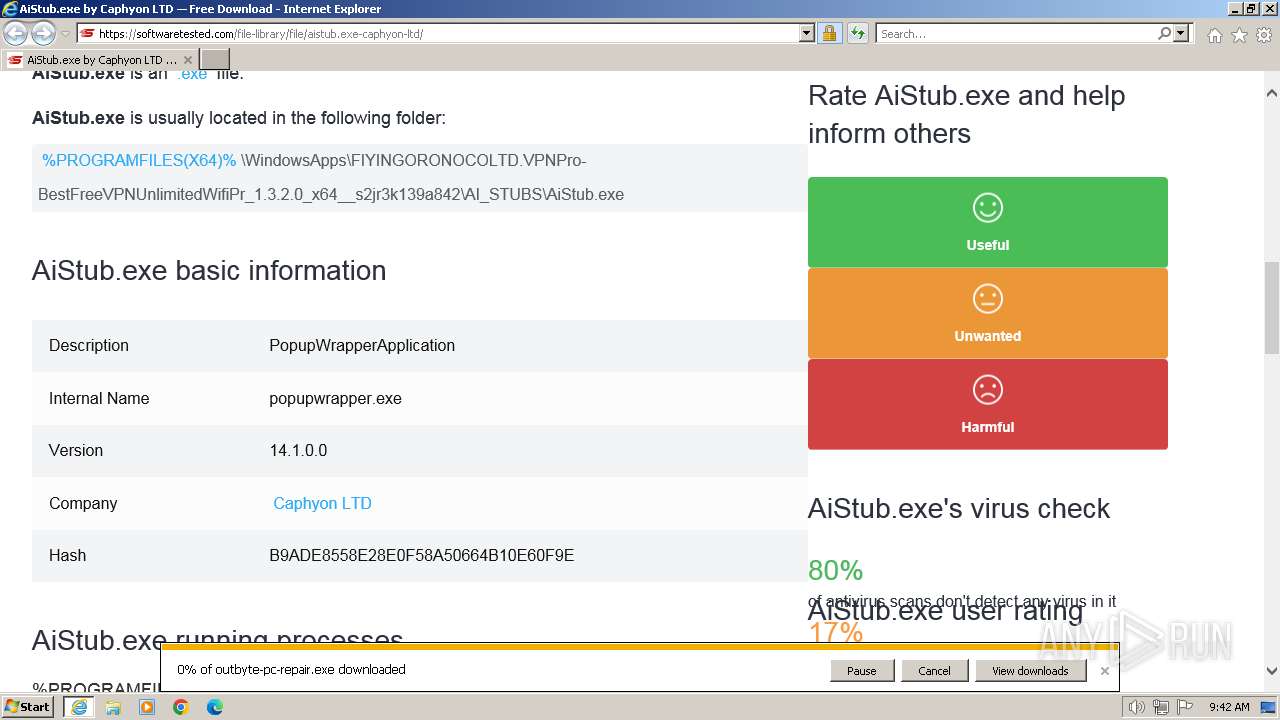Click the Action Center flag icon
The width and height of the screenshot is (1280, 720).
1185,707
